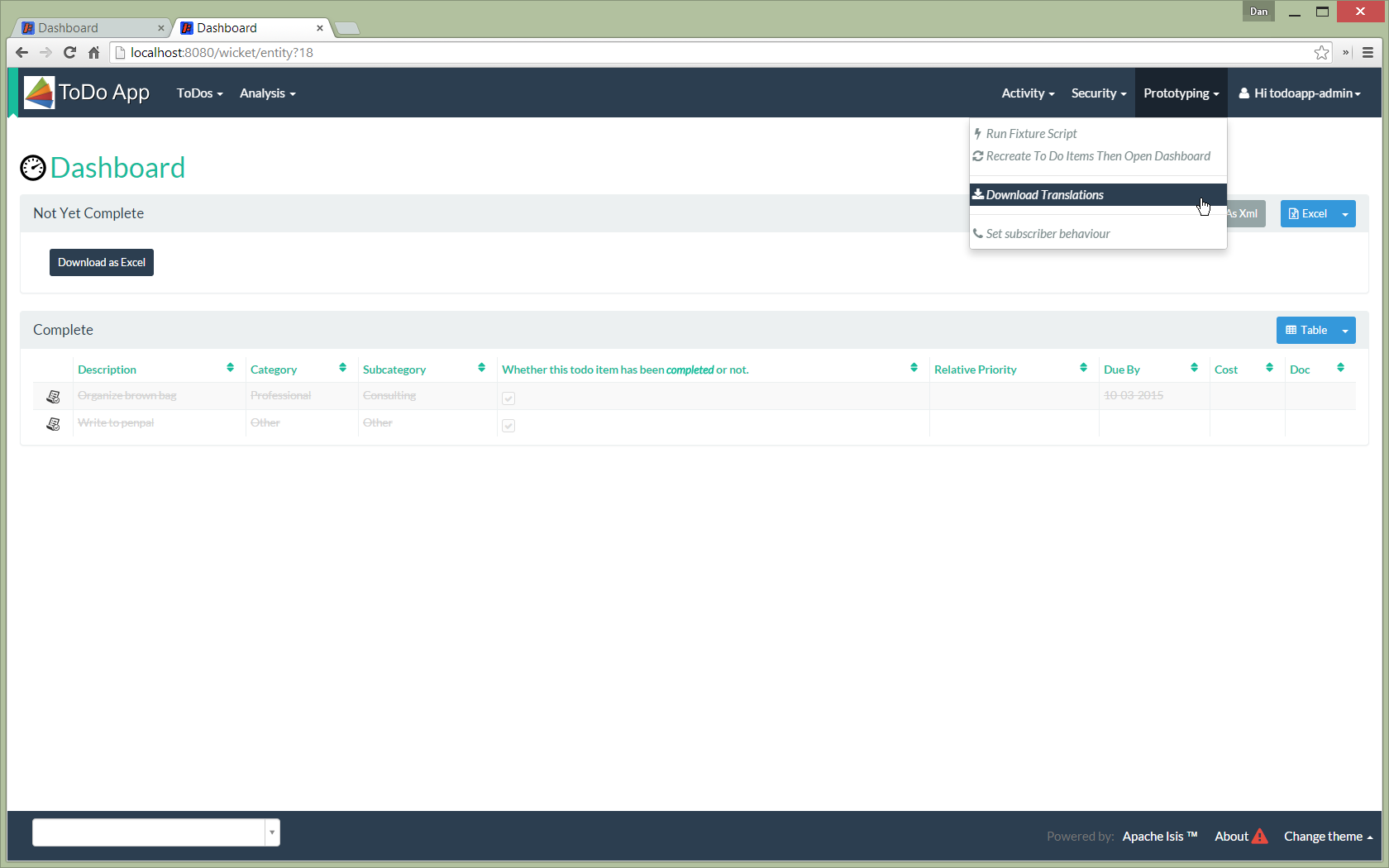Open the Table view dropdown arrow
The width and height of the screenshot is (1389, 868).
(1345, 331)
